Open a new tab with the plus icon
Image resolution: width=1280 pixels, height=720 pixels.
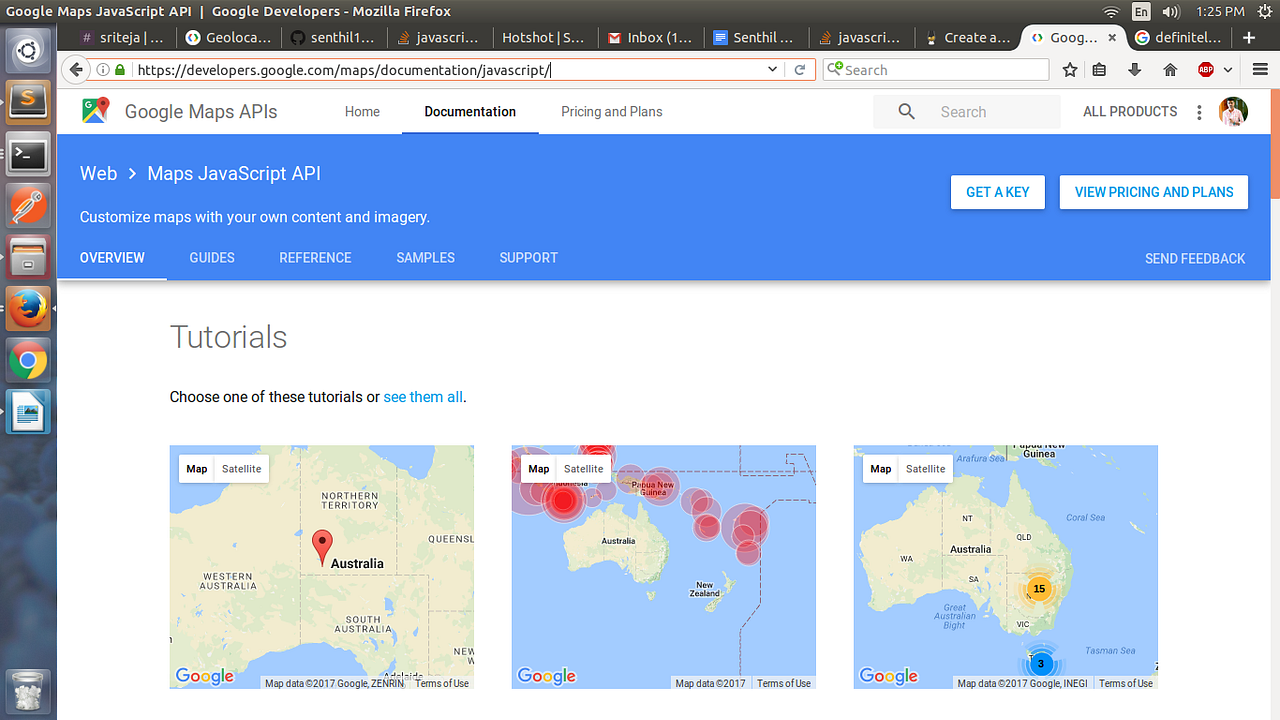[x=1249, y=38]
